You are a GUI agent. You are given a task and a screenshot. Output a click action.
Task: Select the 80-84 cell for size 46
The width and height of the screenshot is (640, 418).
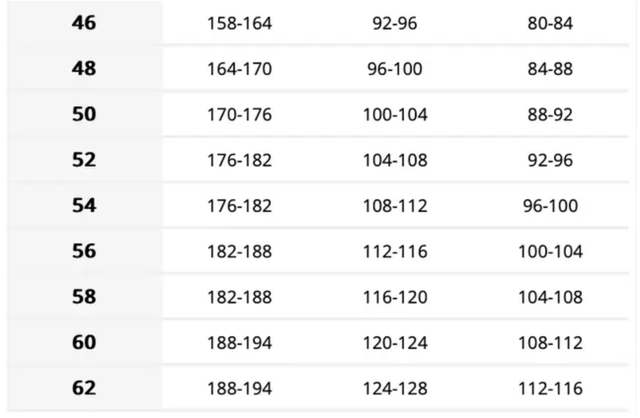[550, 23]
